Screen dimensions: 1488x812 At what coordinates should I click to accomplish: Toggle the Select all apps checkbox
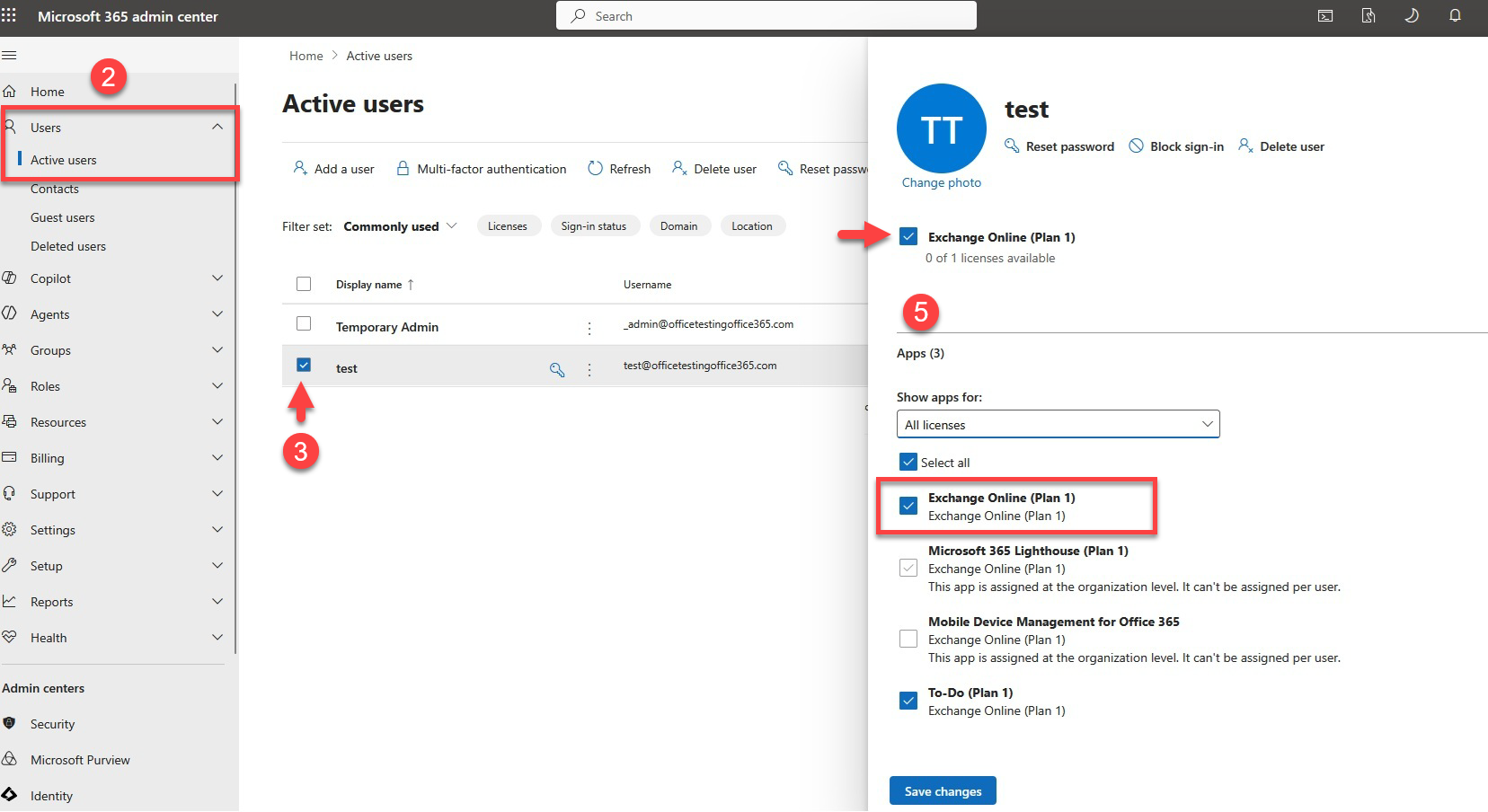tap(908, 462)
